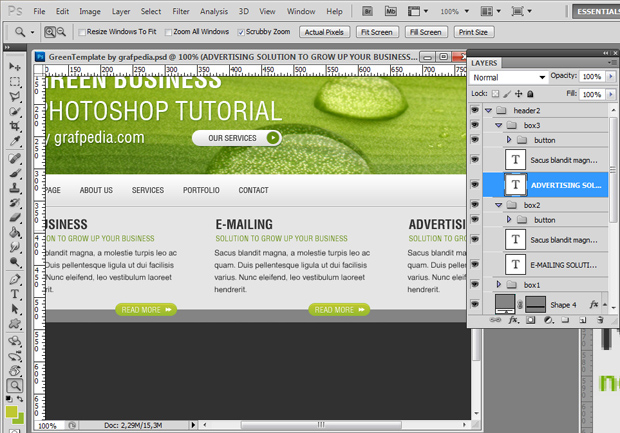
Task: Open the Layer menu
Action: (121, 11)
